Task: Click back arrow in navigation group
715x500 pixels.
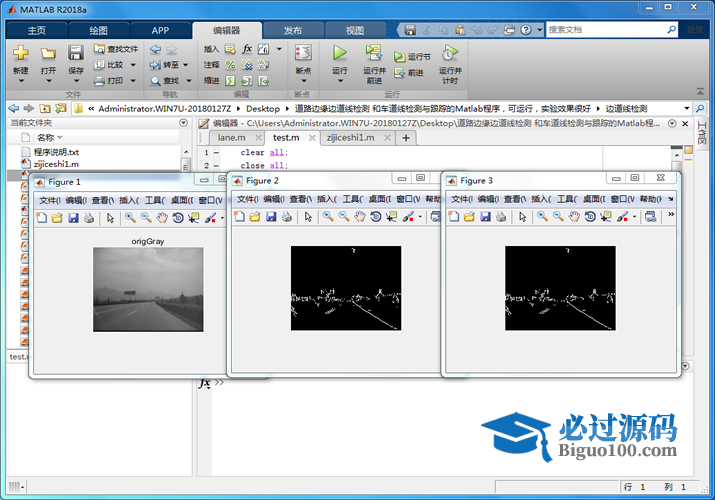Action: coord(155,49)
